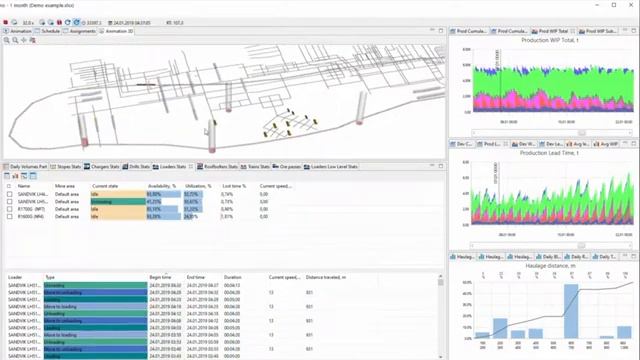Close the Prod L... lead time tab
The height and width of the screenshot is (360, 640).
coord(506,144)
